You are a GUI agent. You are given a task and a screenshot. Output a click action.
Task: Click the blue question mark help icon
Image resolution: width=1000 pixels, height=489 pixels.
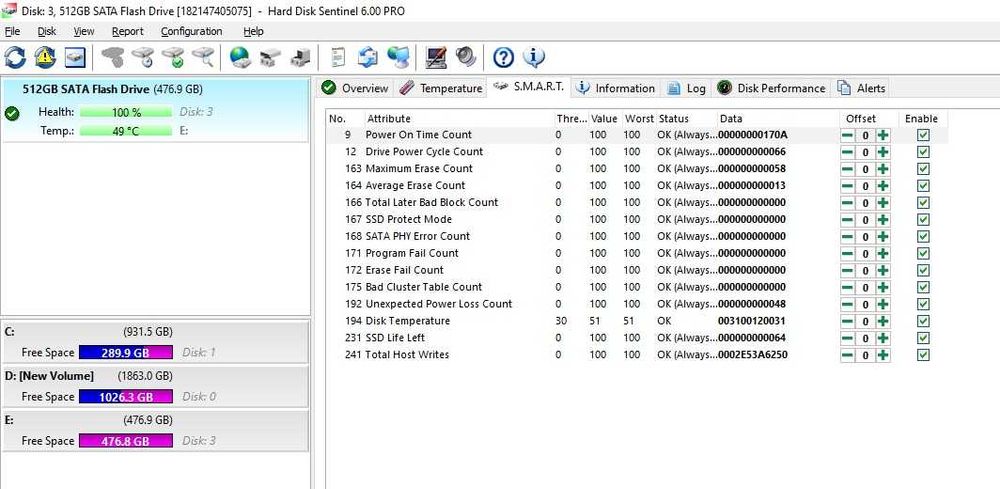503,57
